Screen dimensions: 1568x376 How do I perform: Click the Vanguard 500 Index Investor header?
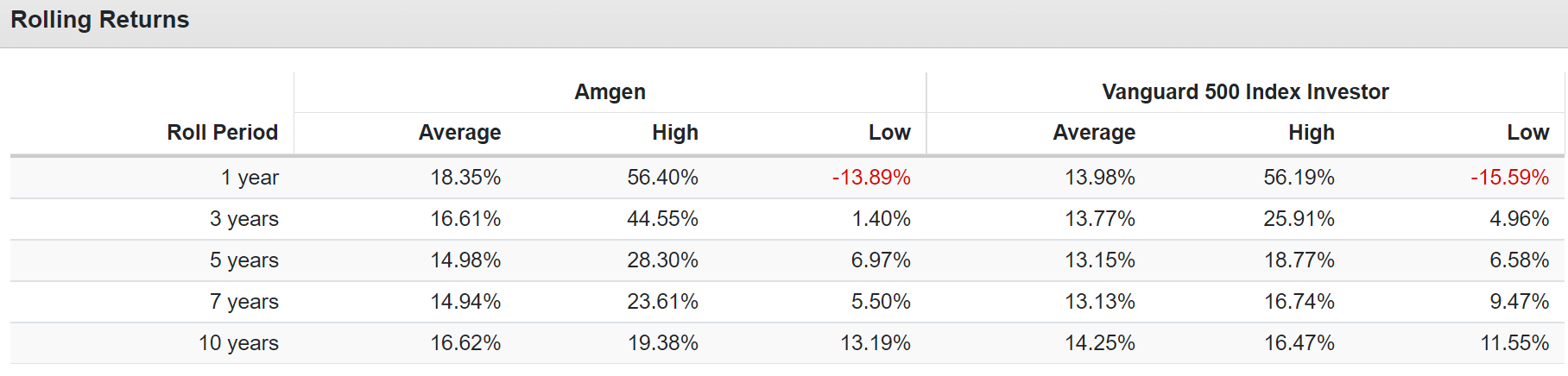tap(1245, 91)
